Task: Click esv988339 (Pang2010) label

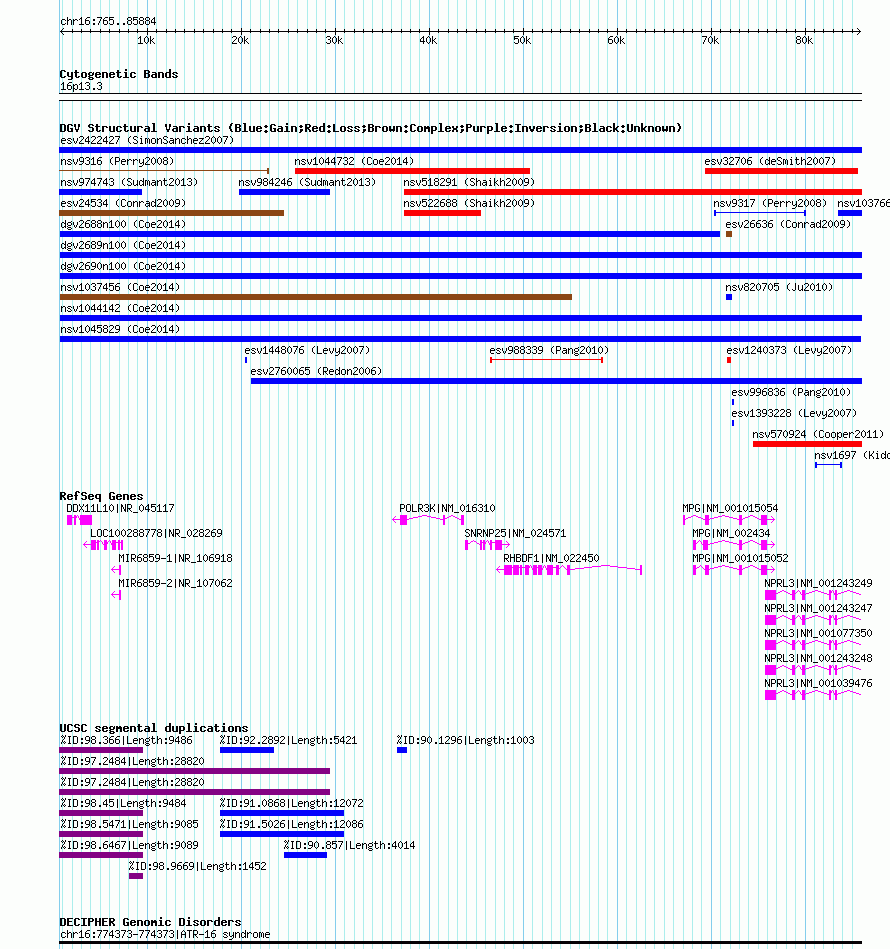Action: [x=549, y=350]
